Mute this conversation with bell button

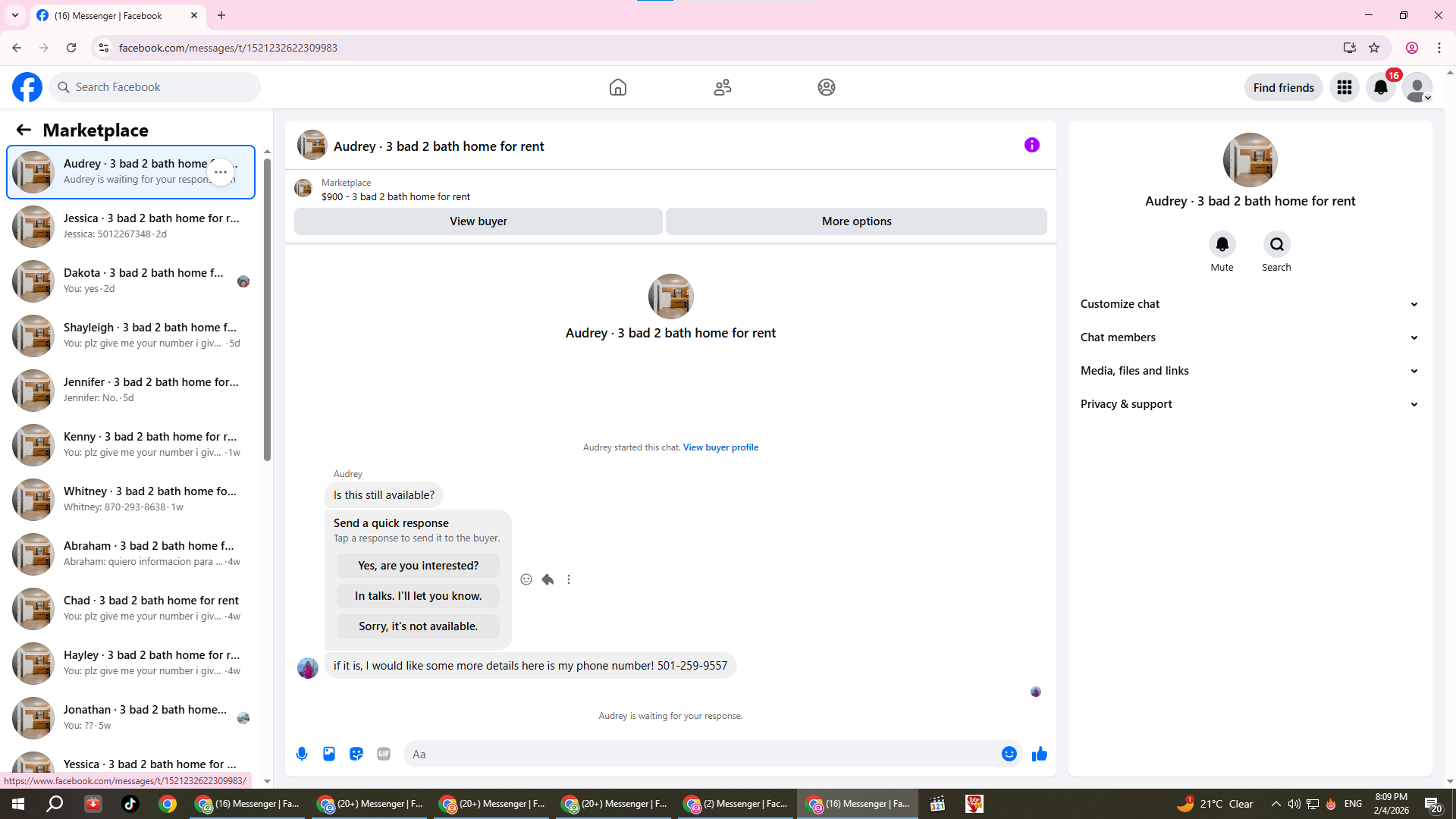click(x=1222, y=244)
